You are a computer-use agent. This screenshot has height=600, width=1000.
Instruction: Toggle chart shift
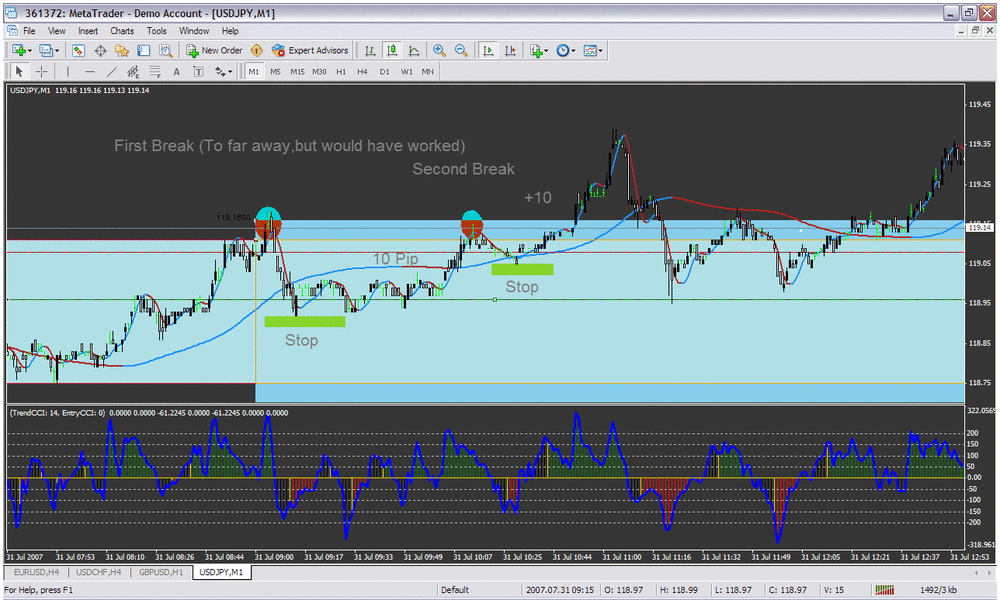pos(510,50)
